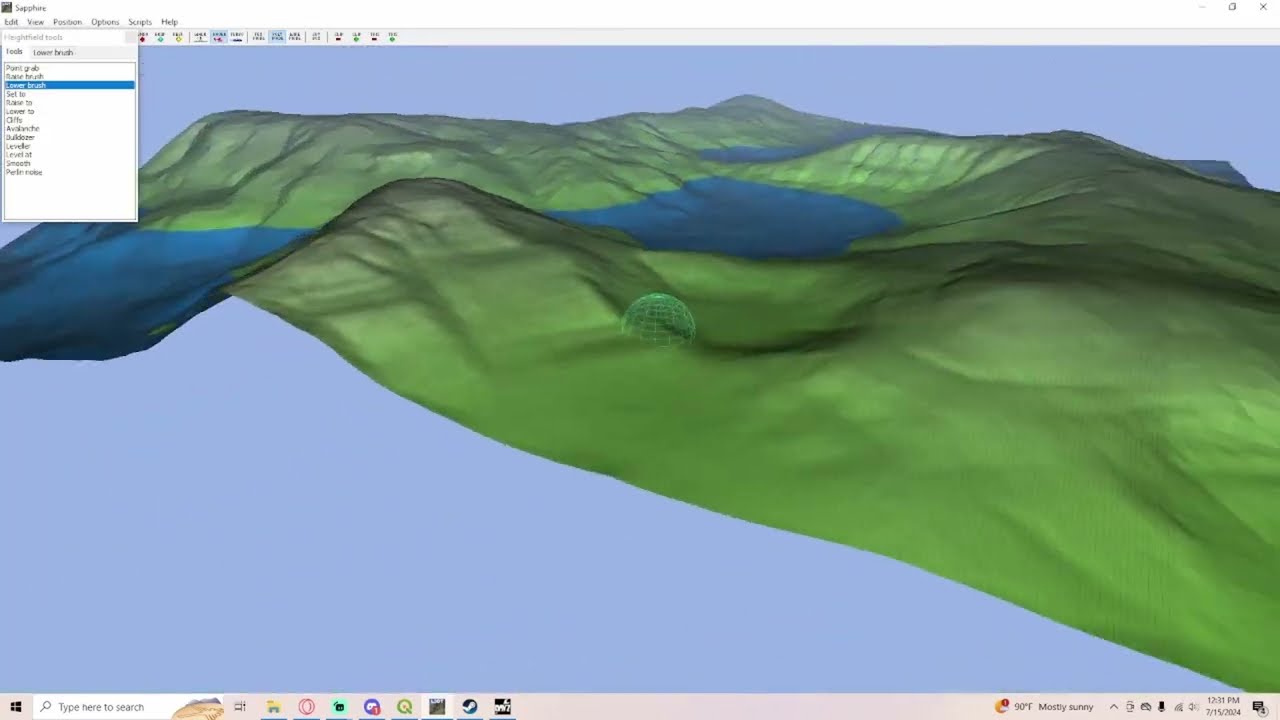Screen dimensions: 1280x720
Task: Open the View menu
Action: pos(35,22)
